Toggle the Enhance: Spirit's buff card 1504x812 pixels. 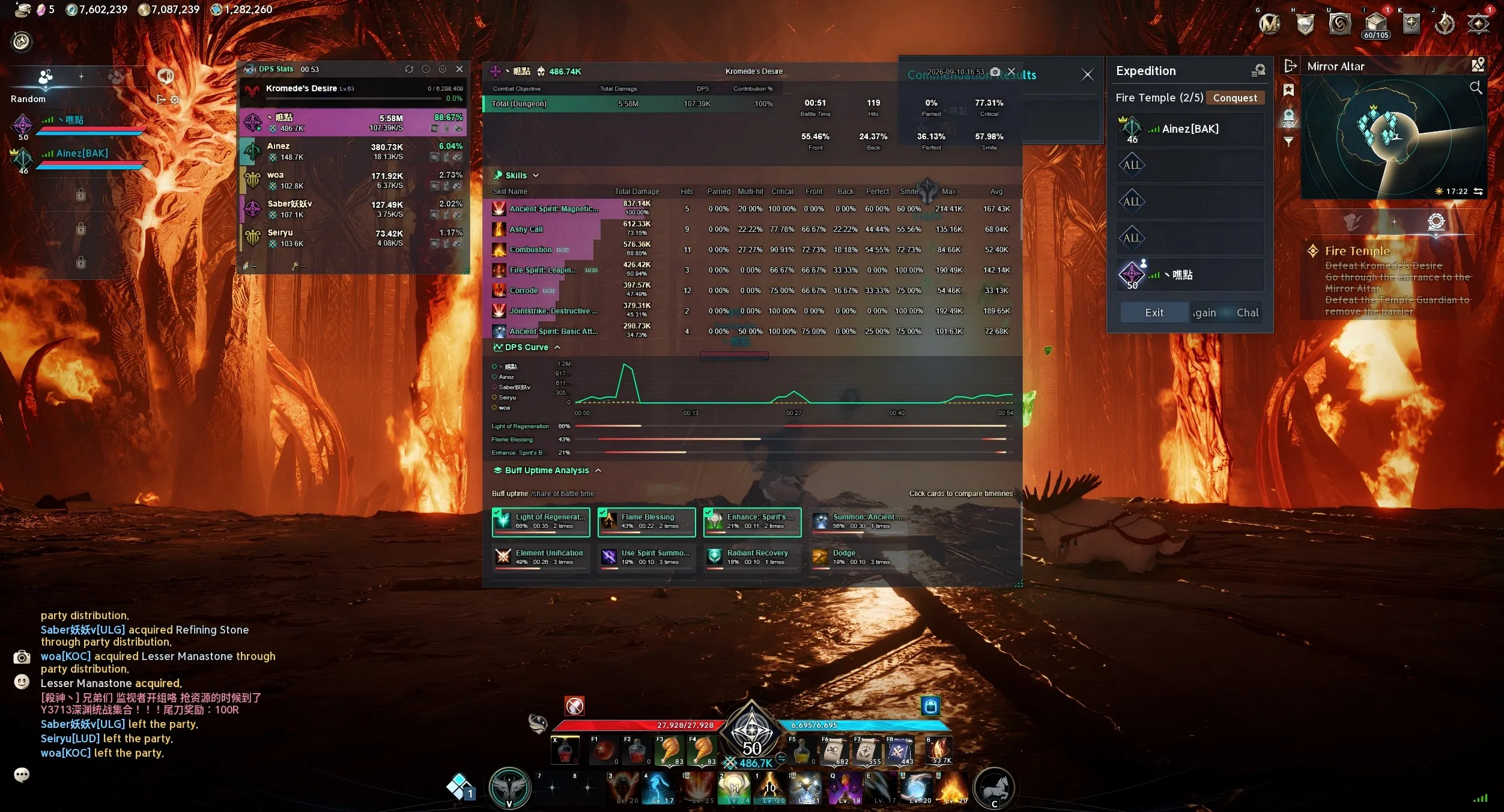(x=752, y=522)
